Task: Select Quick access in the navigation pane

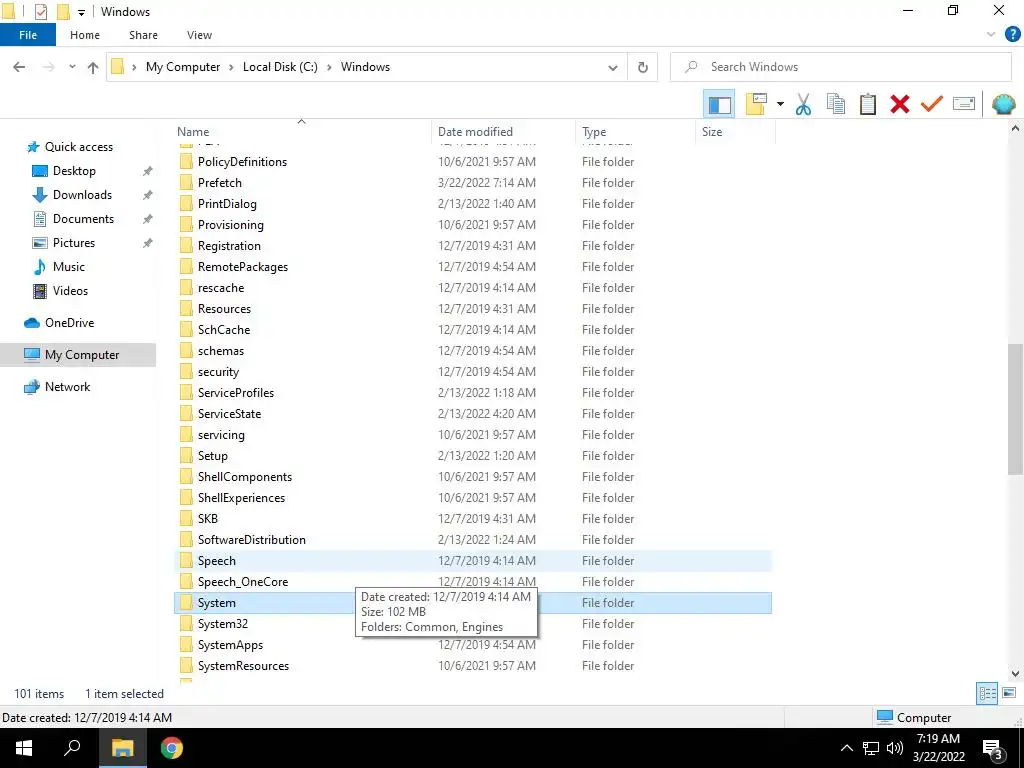Action: pyautogui.click(x=78, y=147)
